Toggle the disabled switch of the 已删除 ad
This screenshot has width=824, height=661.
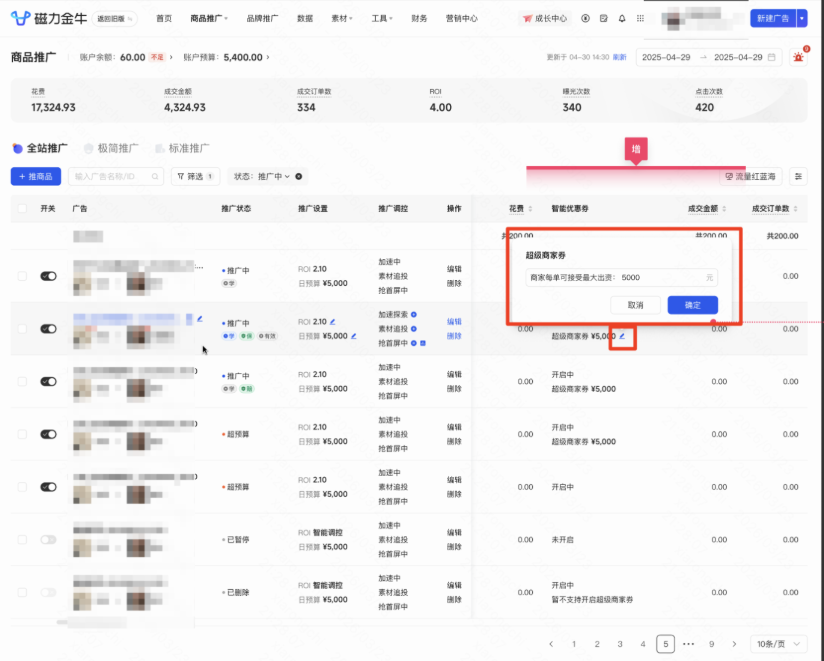point(48,593)
